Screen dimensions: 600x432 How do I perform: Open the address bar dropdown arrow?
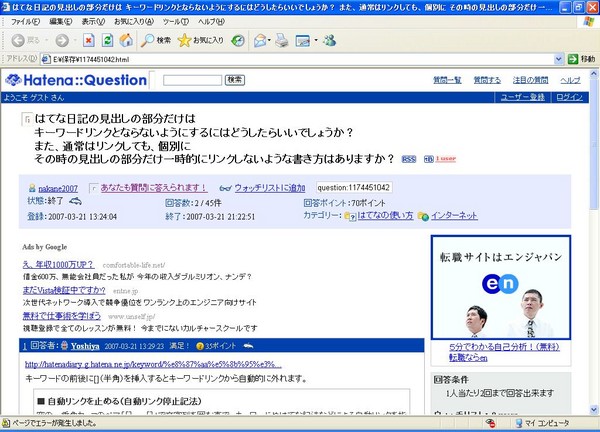[x=558, y=59]
